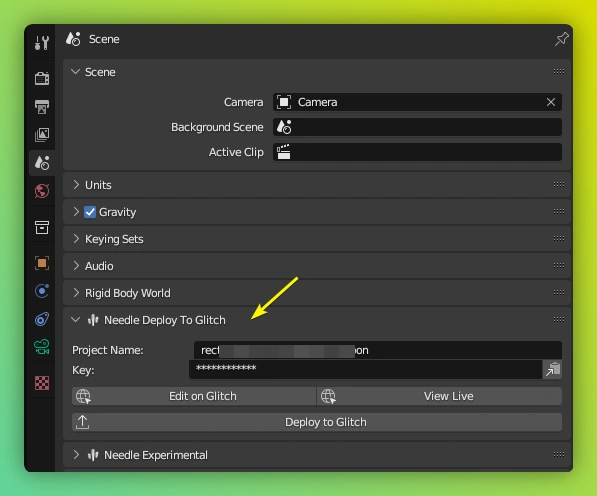This screenshot has height=496, width=597.
Task: Paste key using clipboard icon
Action: [552, 369]
